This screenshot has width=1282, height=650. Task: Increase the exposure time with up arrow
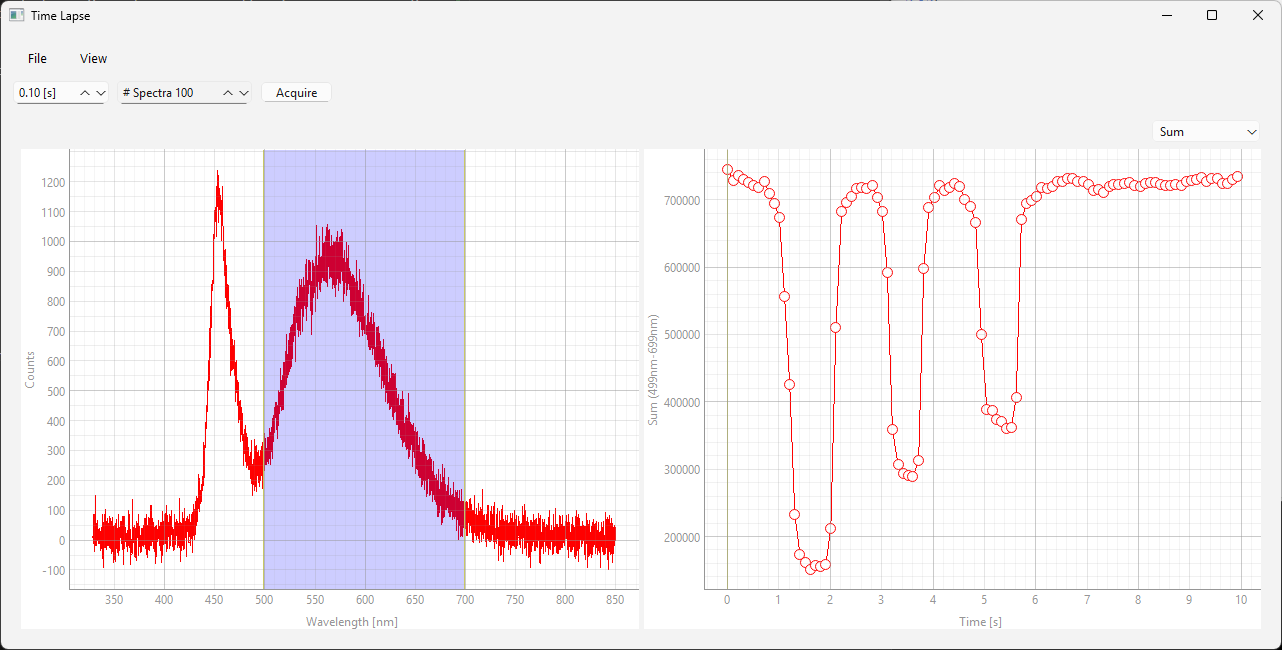(x=85, y=93)
